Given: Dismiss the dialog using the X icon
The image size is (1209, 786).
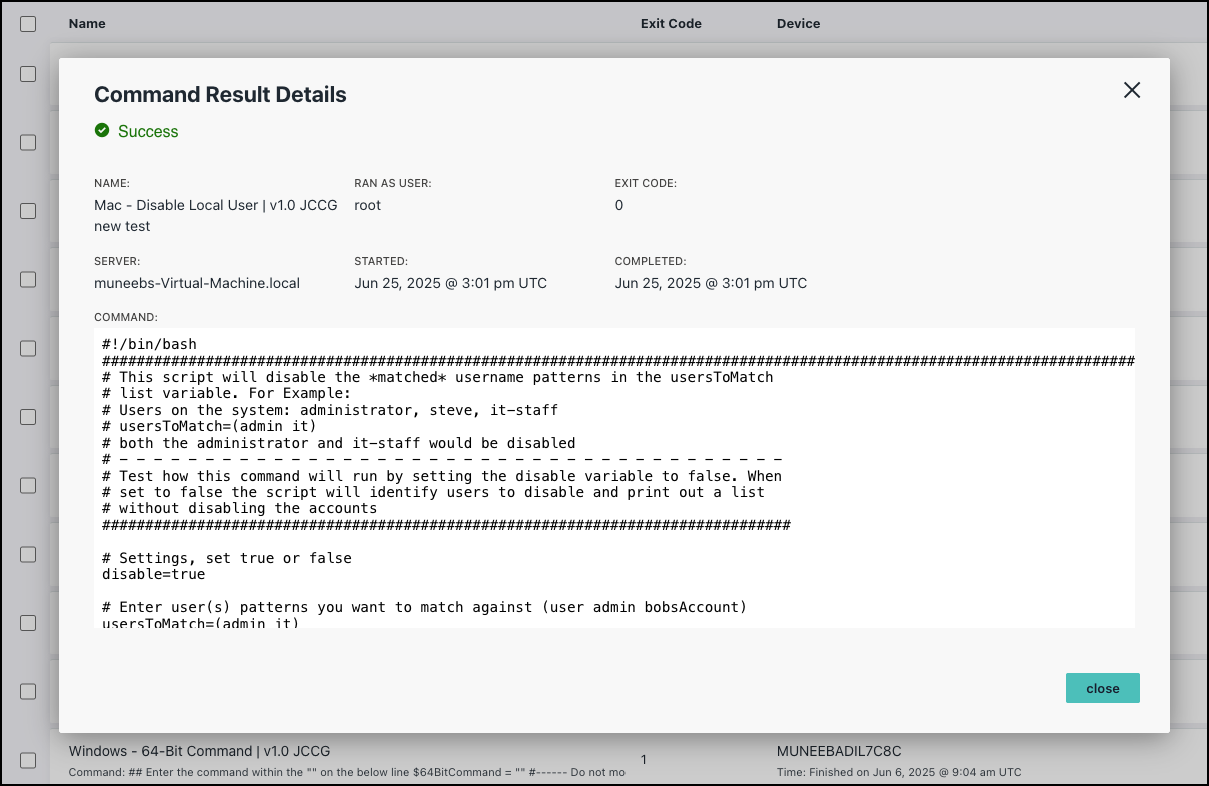Looking at the screenshot, I should pos(1131,90).
